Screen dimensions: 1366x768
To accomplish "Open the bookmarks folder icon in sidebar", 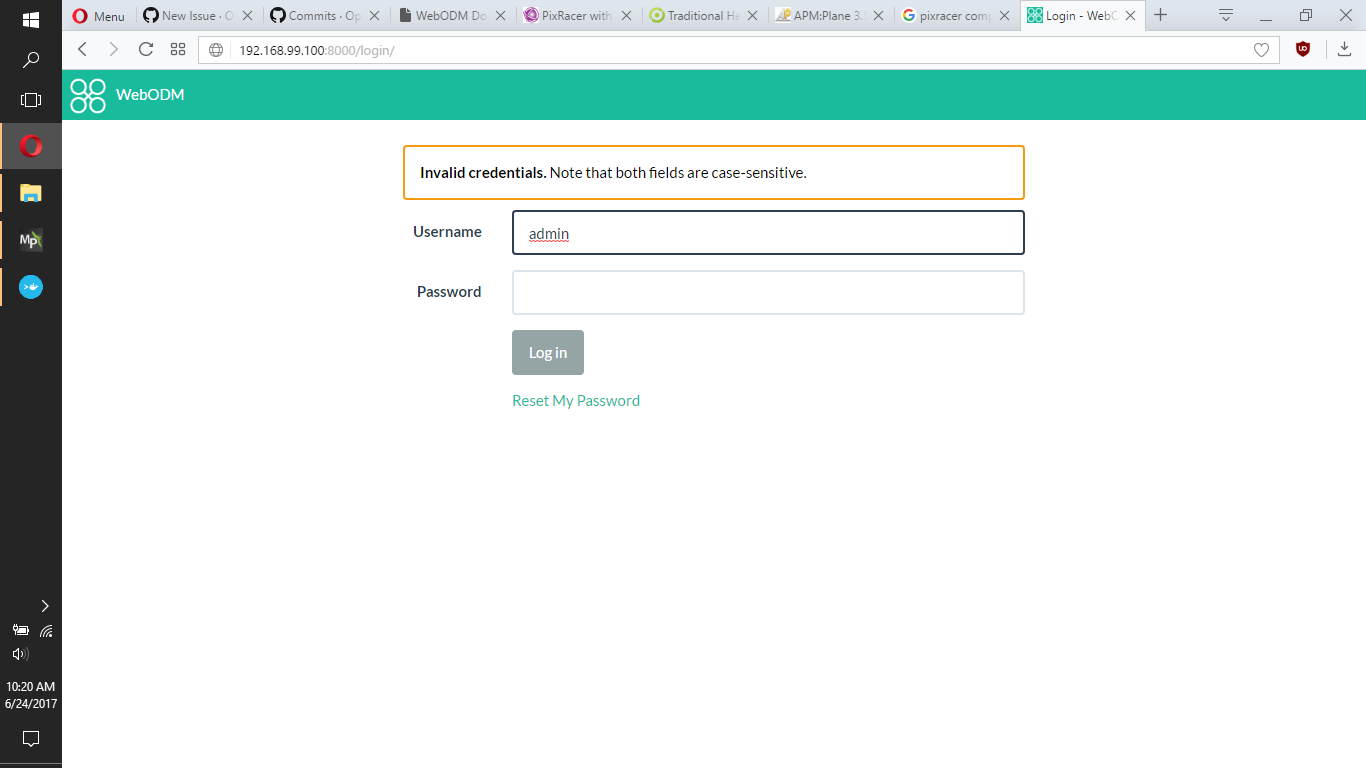I will 30,192.
